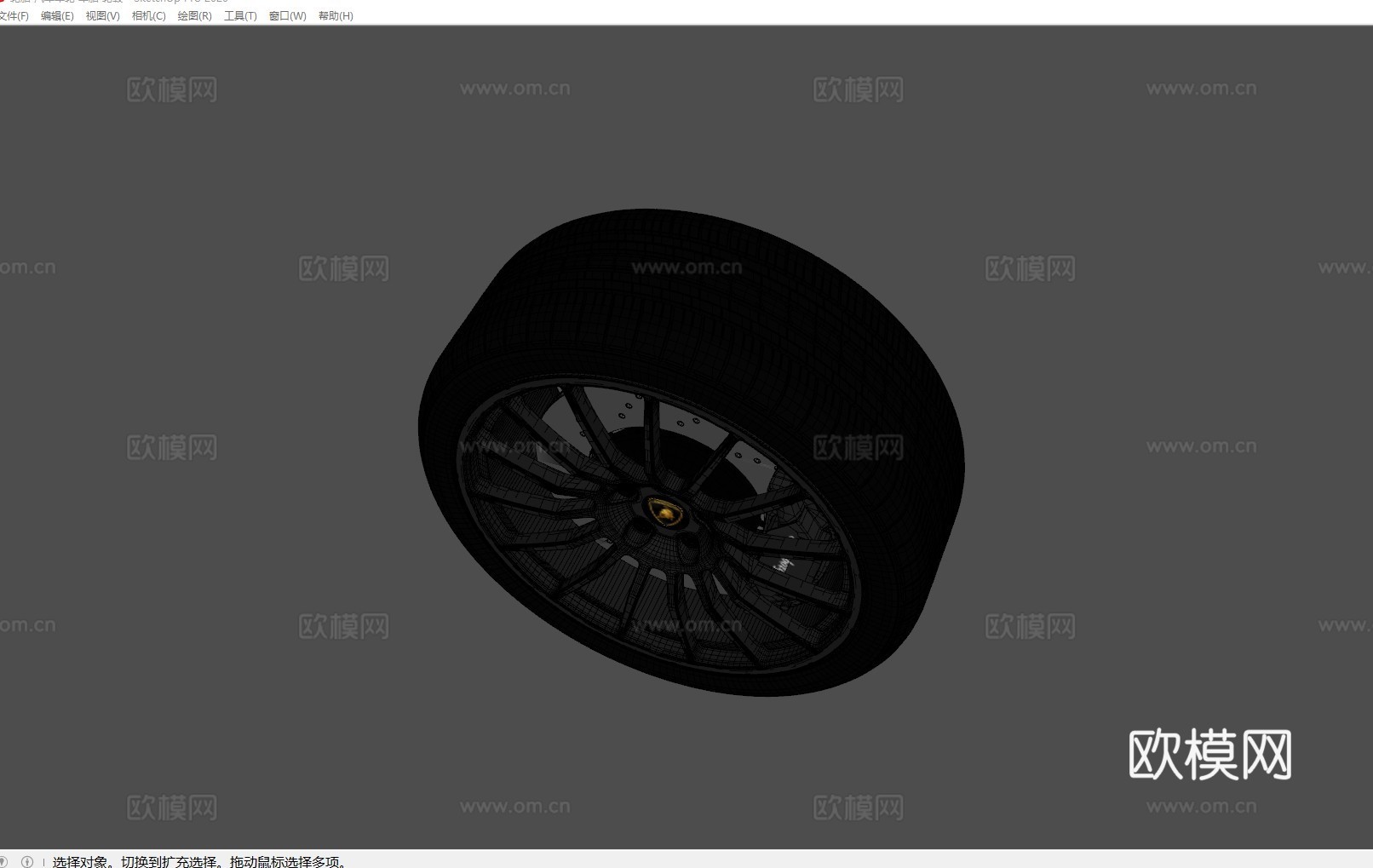1373x868 pixels.
Task: Open the 工具(T) menu
Action: click(240, 16)
